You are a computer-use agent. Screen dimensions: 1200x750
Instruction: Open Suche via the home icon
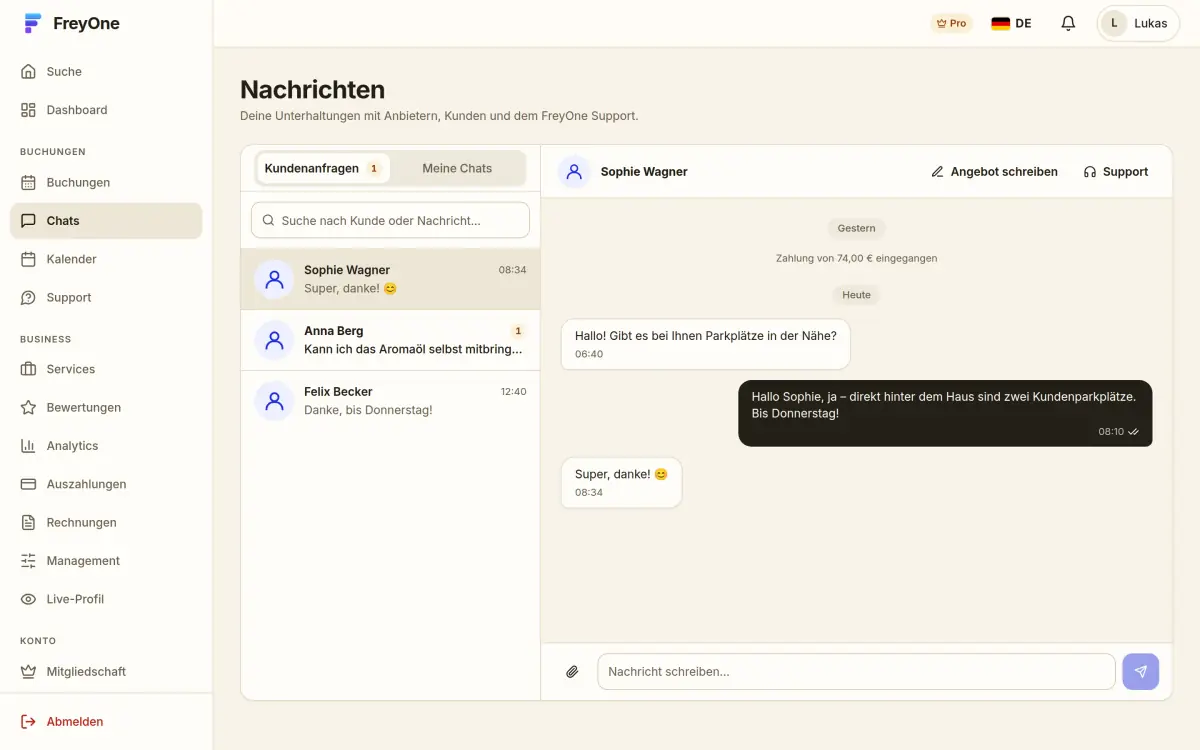28,72
